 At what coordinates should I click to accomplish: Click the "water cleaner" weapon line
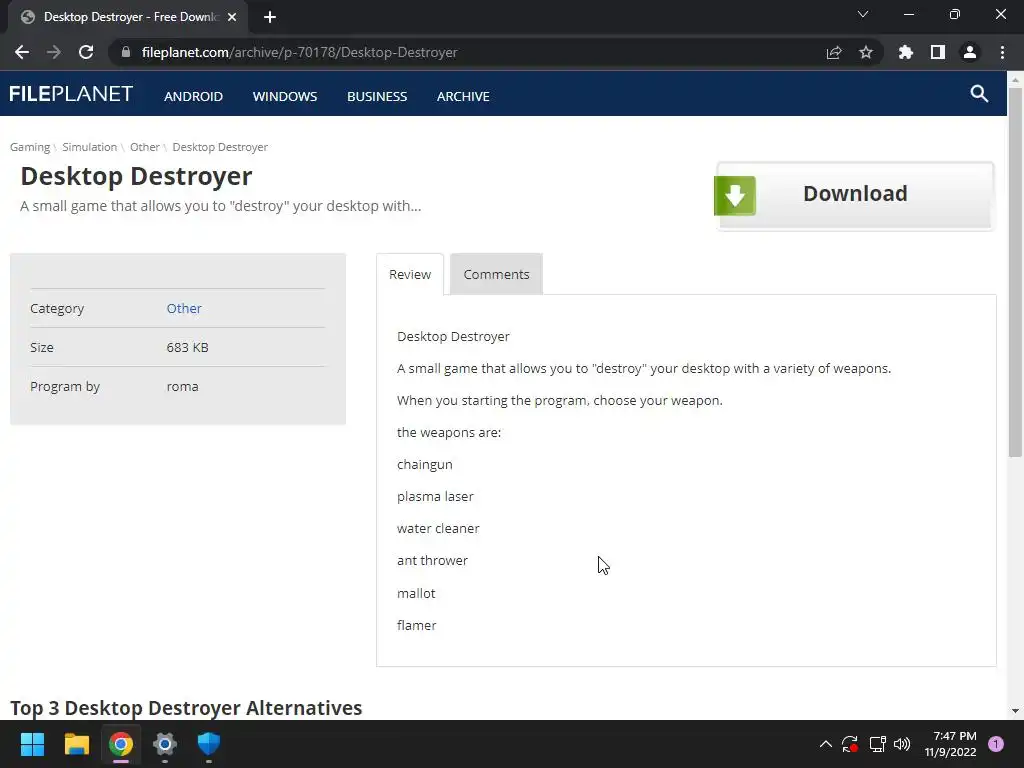(438, 528)
